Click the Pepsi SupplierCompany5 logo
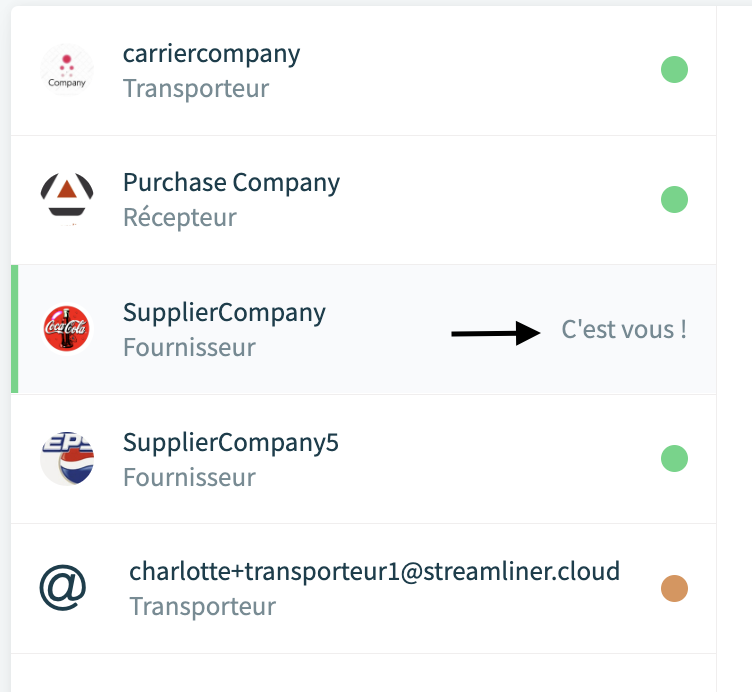The height and width of the screenshot is (692, 752). [67, 458]
